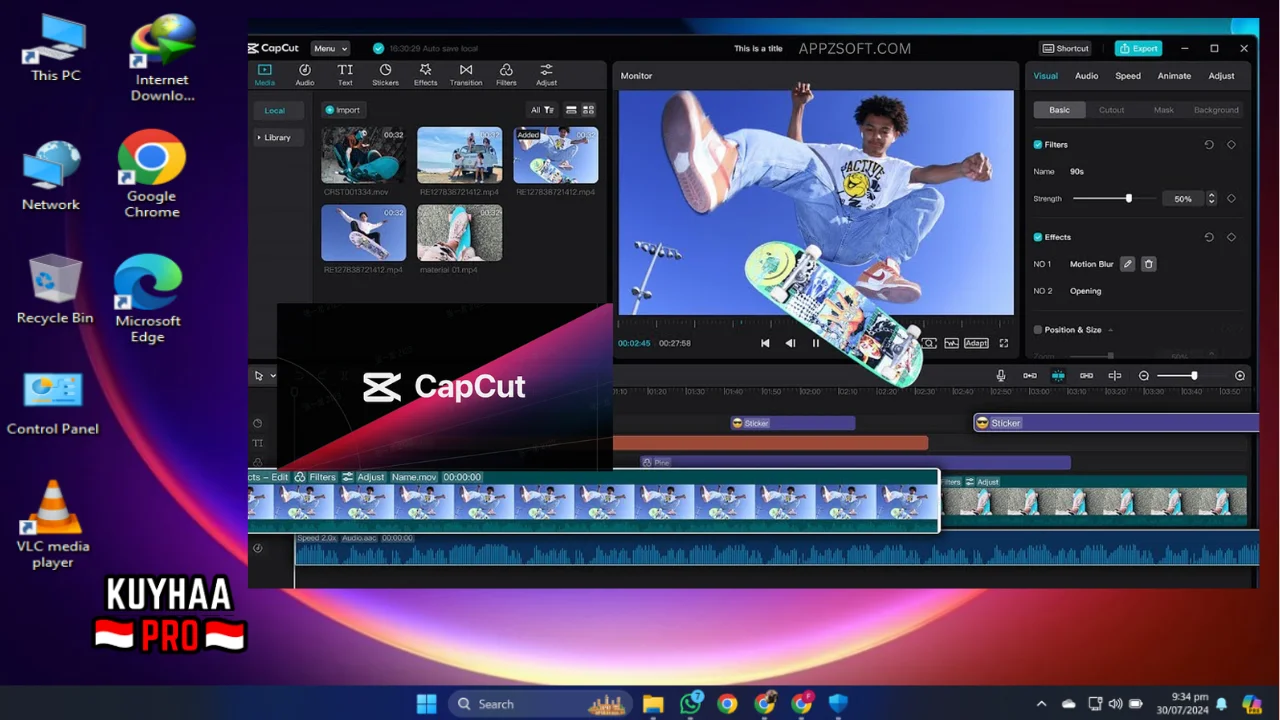Open the Effects panel icon

(x=425, y=70)
